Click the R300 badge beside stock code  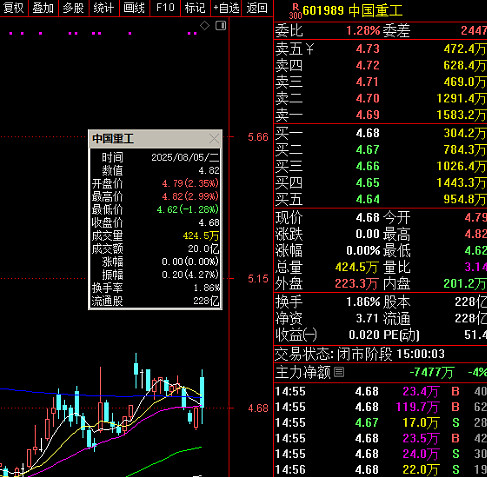(x=295, y=11)
